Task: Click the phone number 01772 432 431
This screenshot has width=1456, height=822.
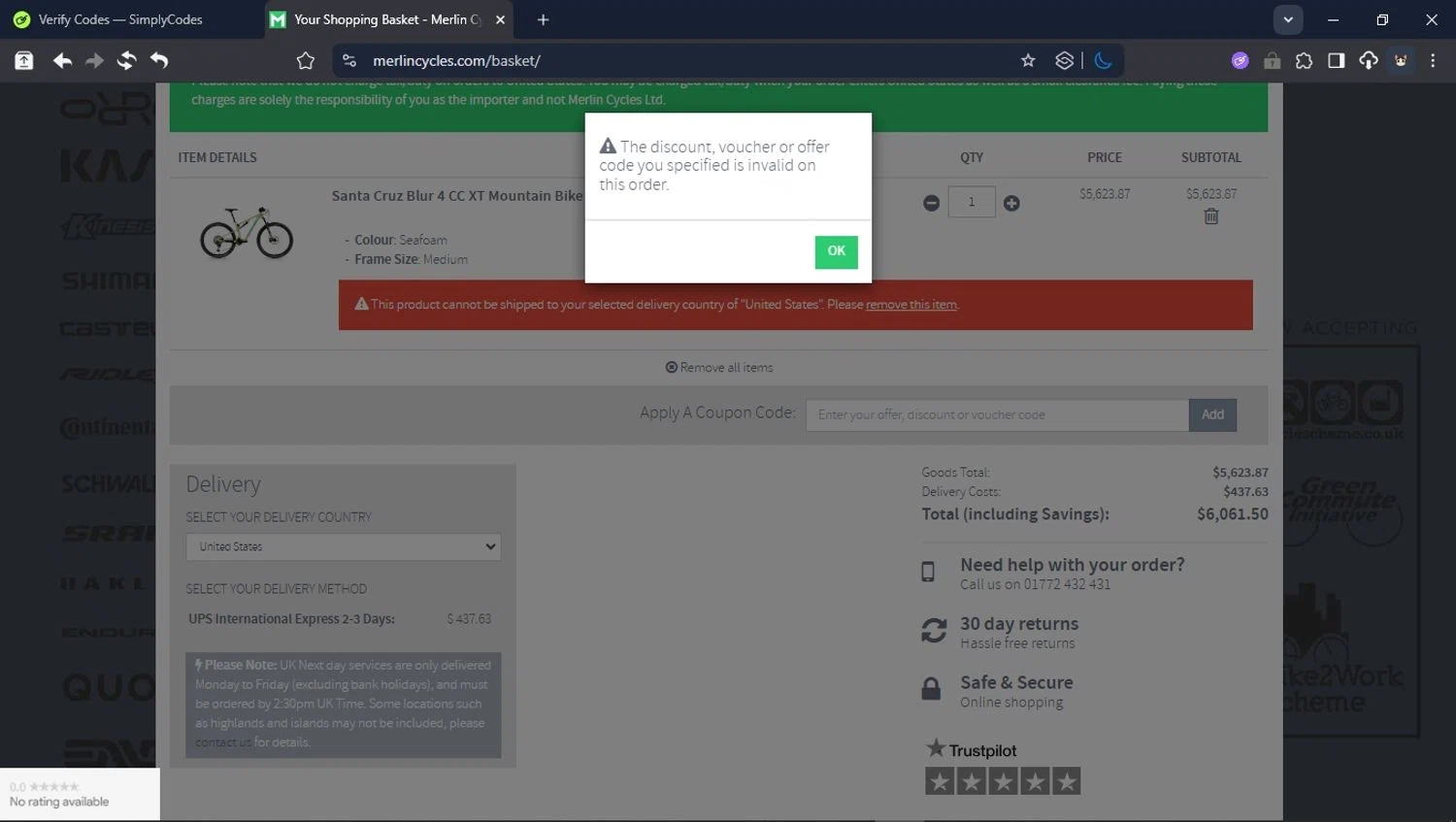Action: (x=1067, y=584)
